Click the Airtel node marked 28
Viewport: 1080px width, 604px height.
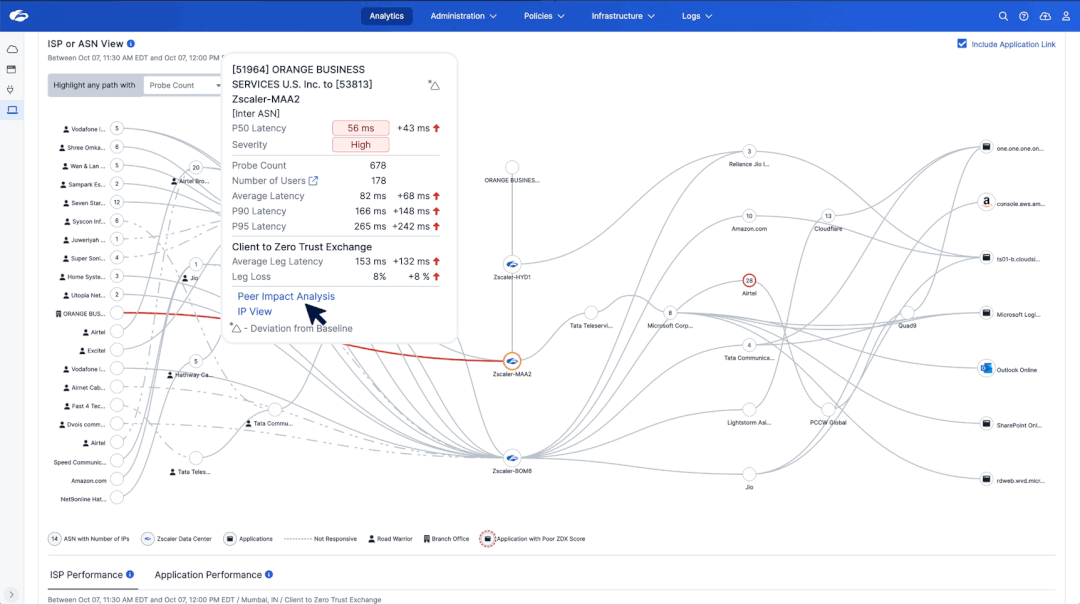click(749, 281)
